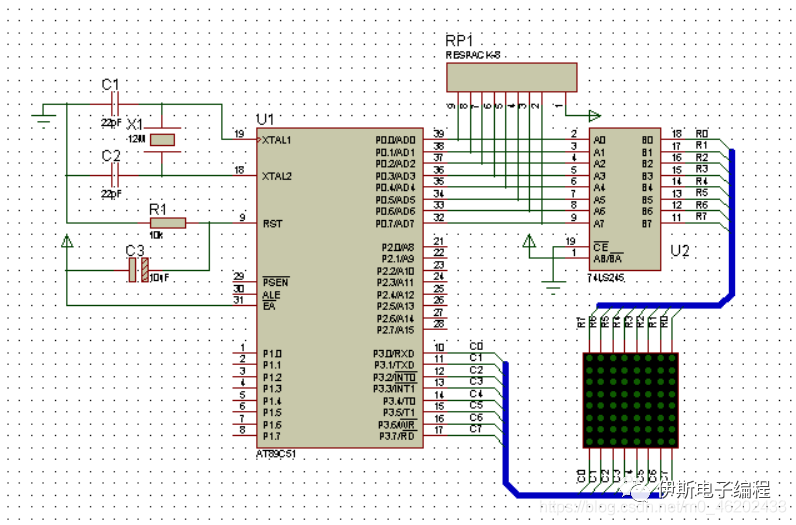Click the P3.6/WR pin label
Image resolution: width=796 pixels, height=525 pixels.
(396, 425)
